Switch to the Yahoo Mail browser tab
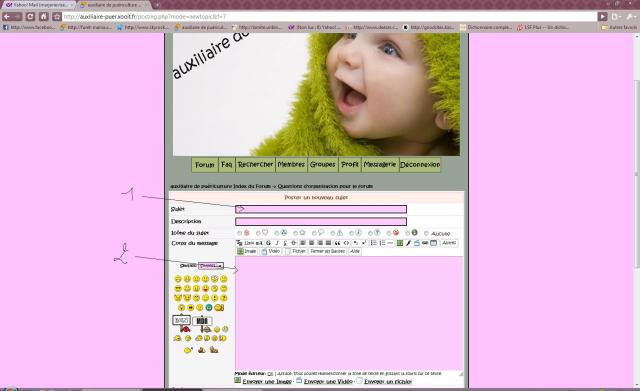 [x=39, y=5]
